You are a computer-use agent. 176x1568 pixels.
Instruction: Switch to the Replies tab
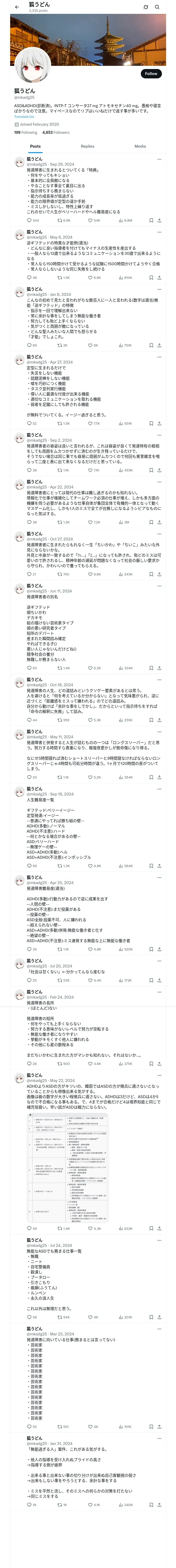point(87,146)
